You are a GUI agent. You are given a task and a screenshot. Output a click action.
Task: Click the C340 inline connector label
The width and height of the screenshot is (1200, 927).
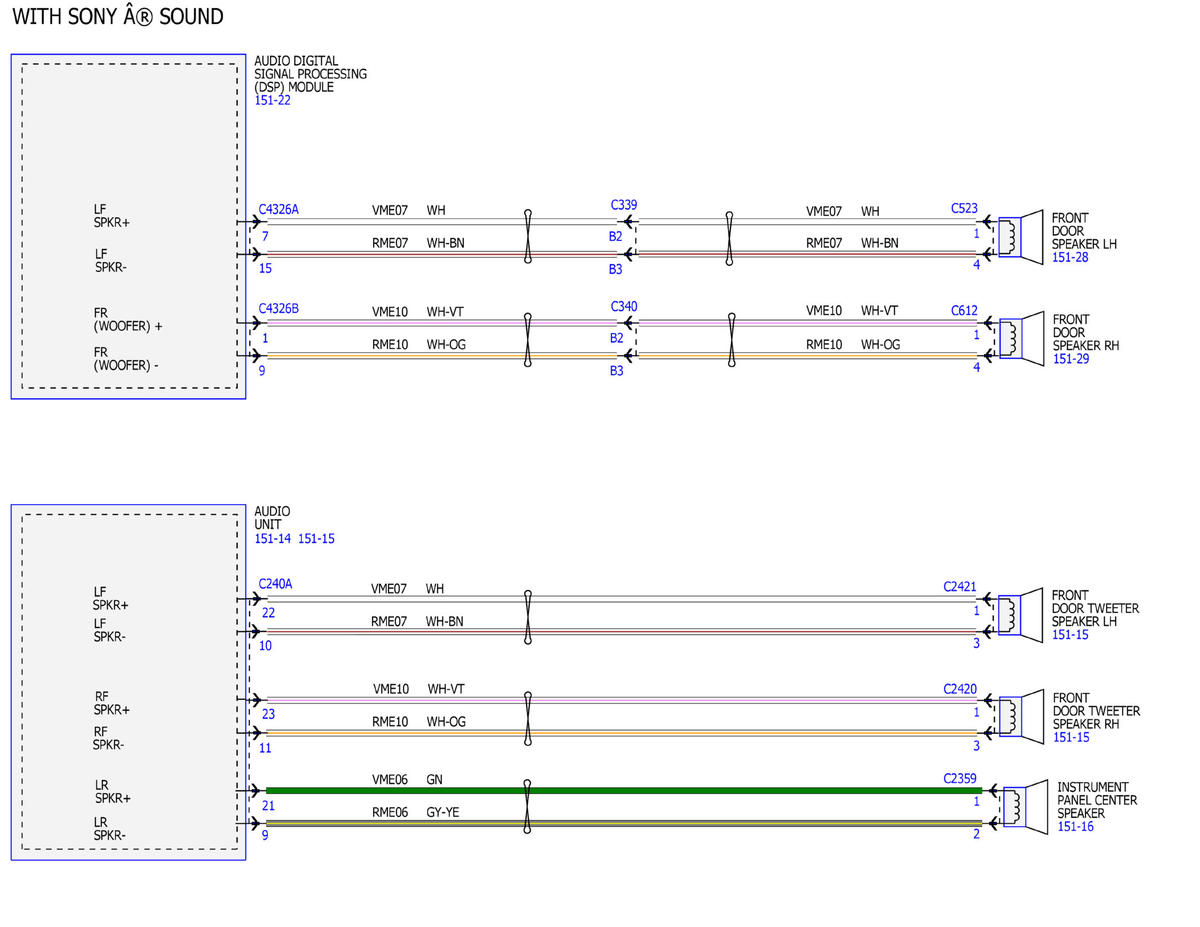(624, 307)
